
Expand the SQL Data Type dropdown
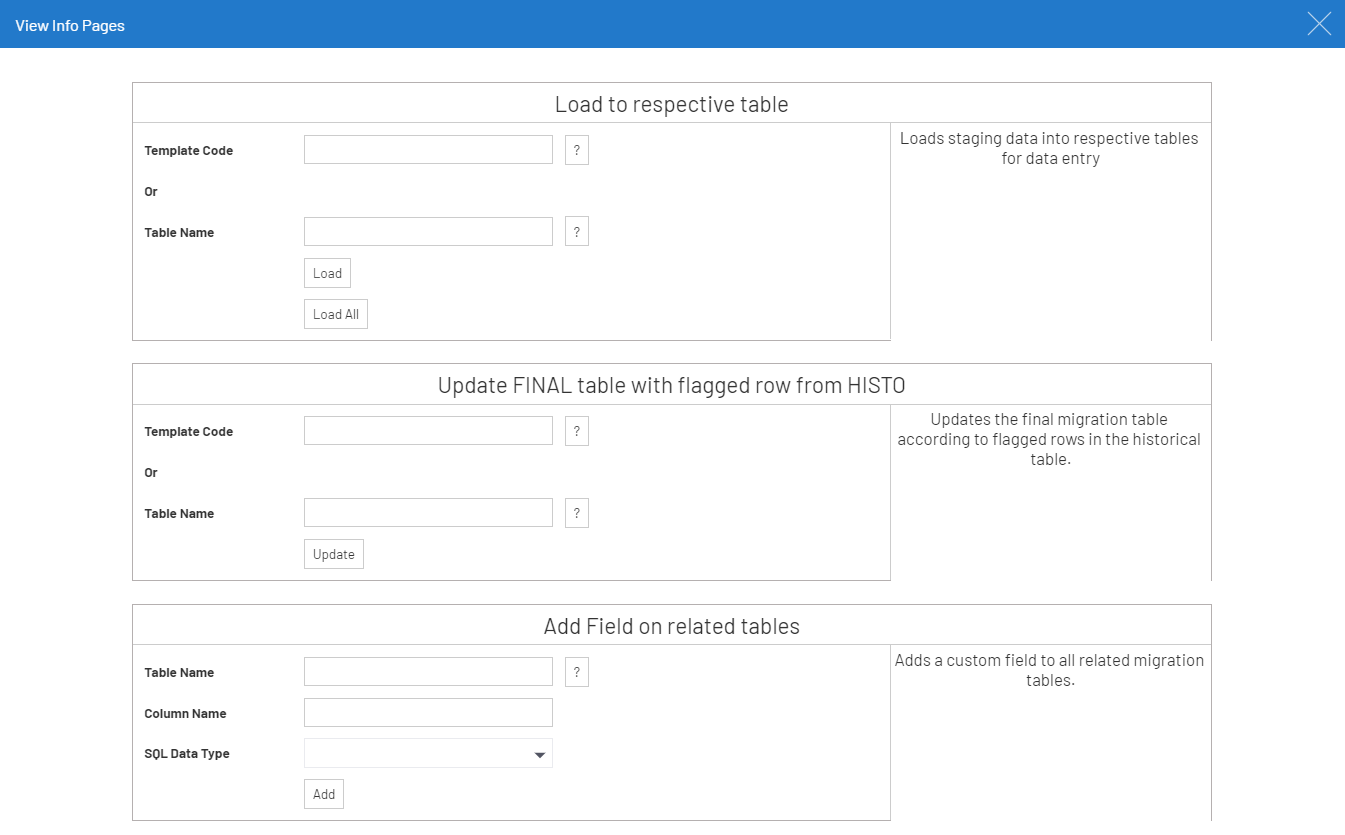coord(428,754)
